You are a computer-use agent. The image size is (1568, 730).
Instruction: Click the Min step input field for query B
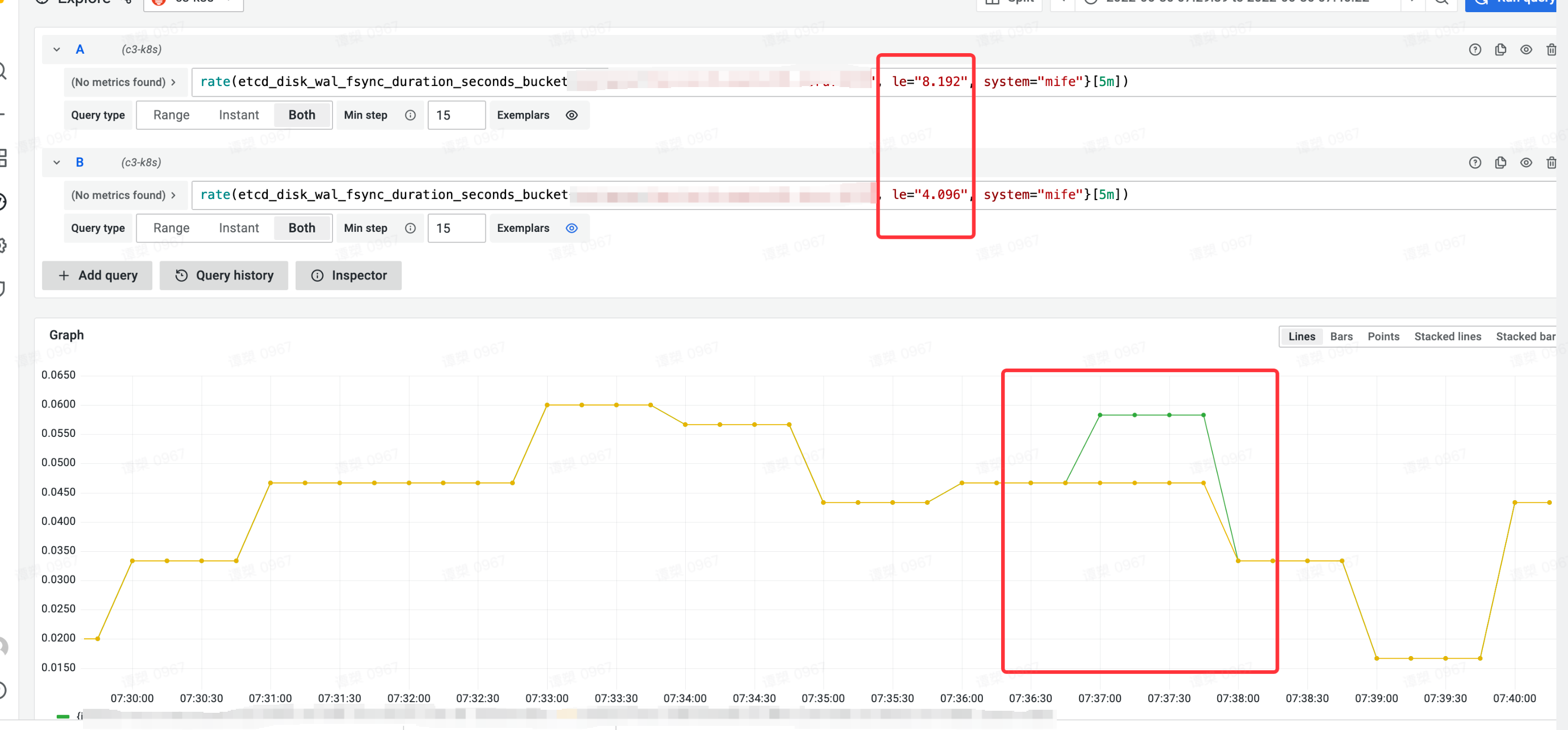coord(457,228)
